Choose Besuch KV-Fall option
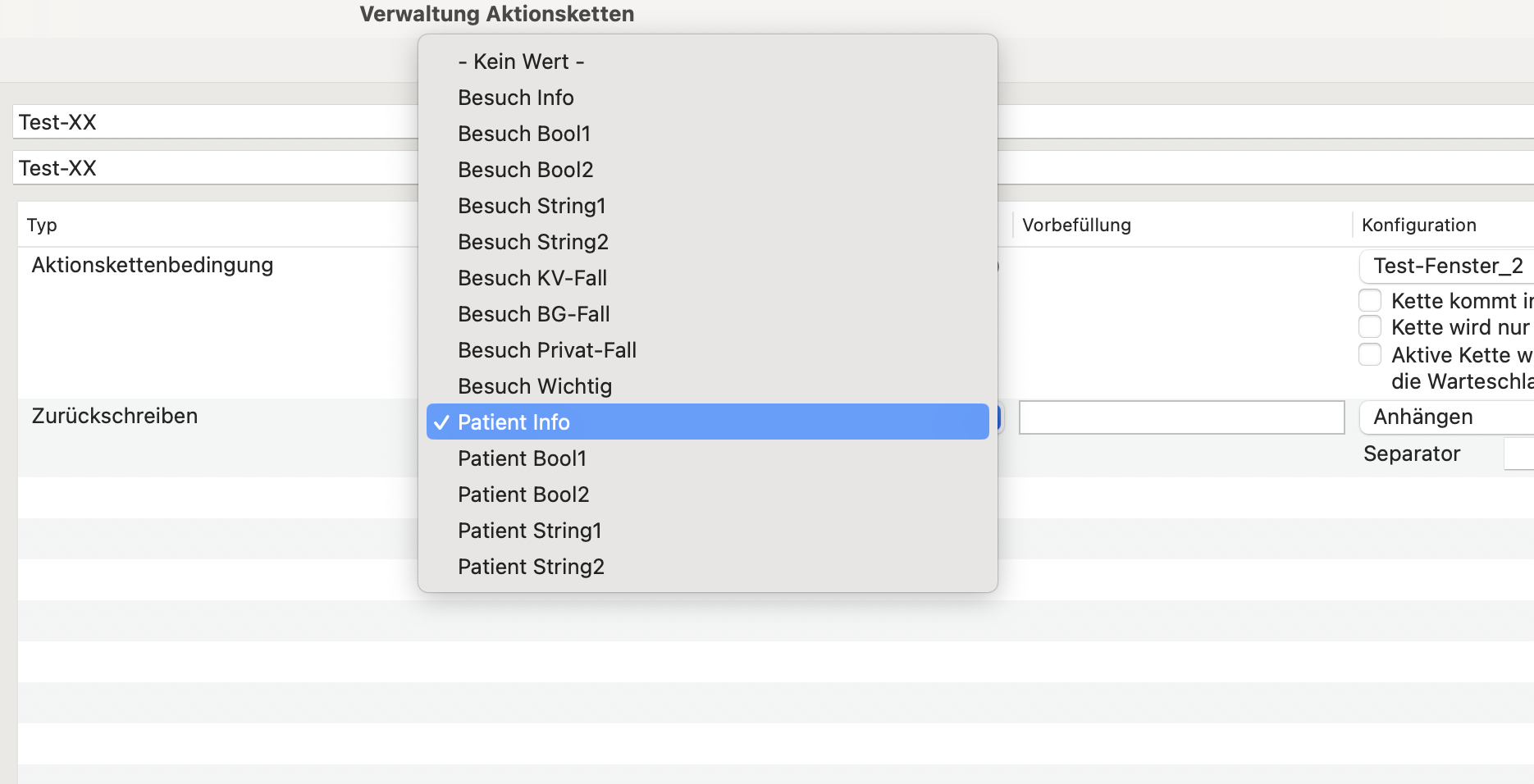 [707, 278]
